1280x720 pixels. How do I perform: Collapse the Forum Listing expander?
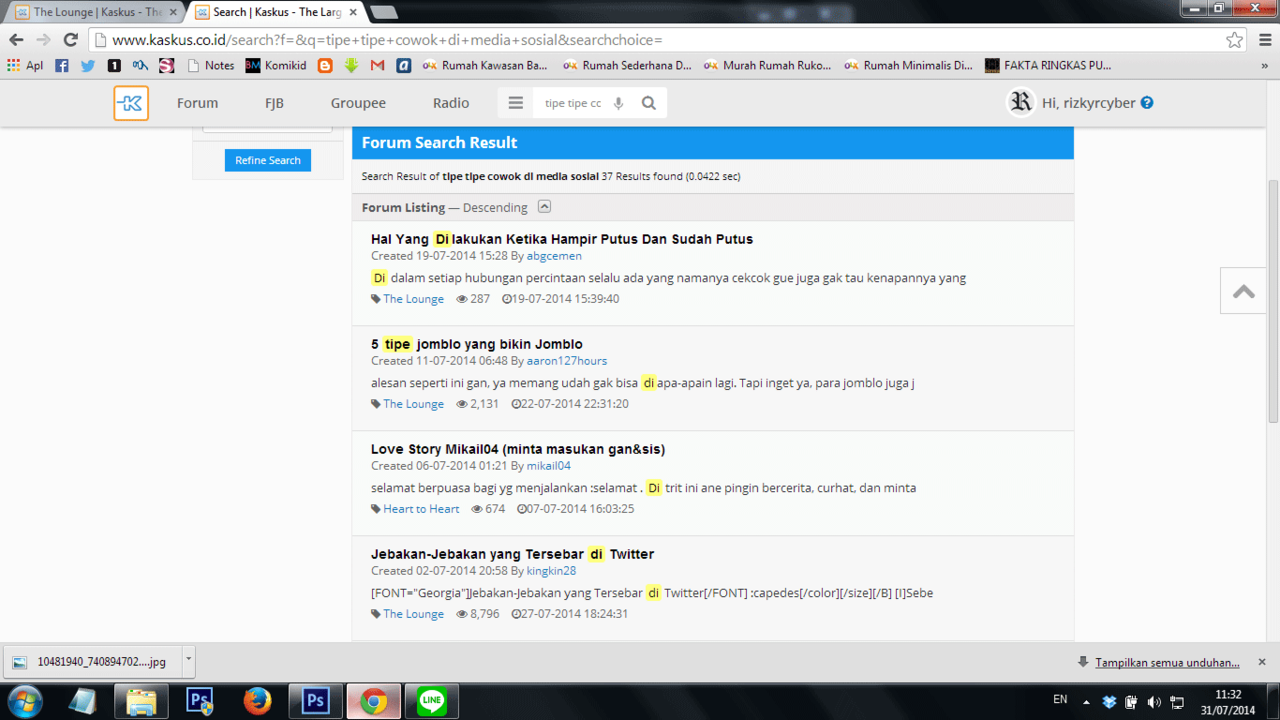(x=544, y=207)
